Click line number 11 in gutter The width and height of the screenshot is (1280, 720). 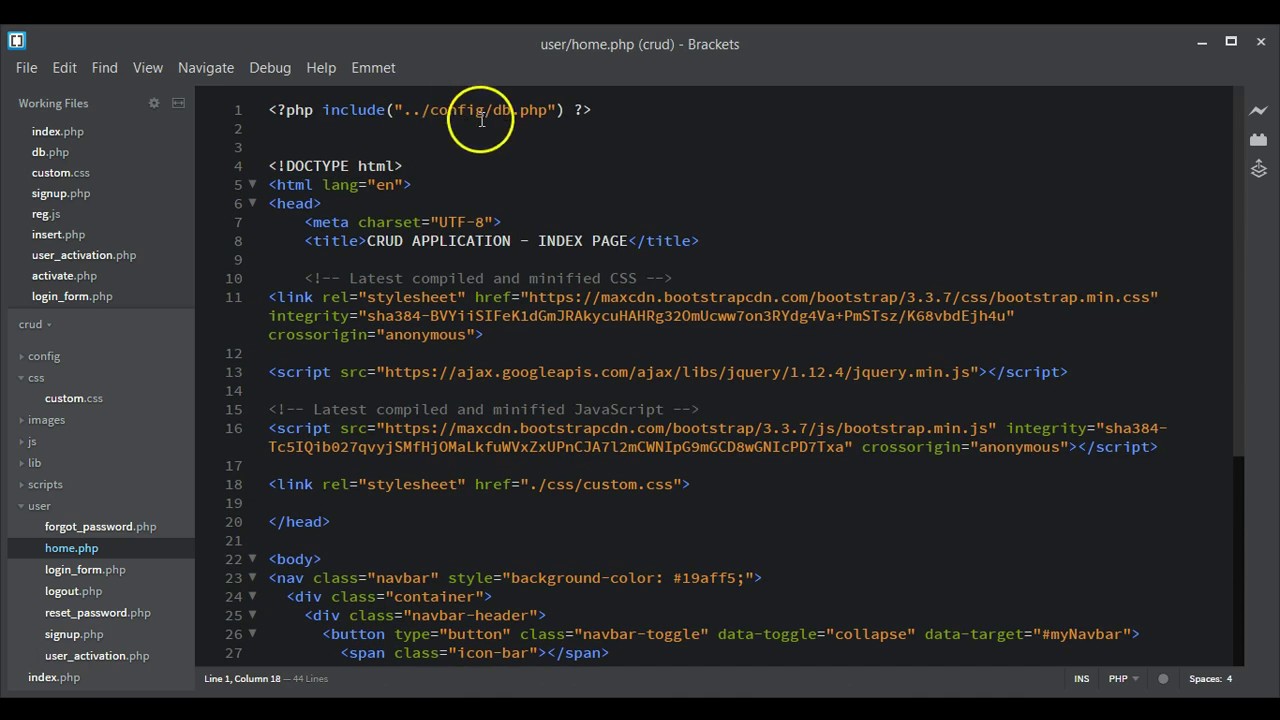[x=233, y=297]
